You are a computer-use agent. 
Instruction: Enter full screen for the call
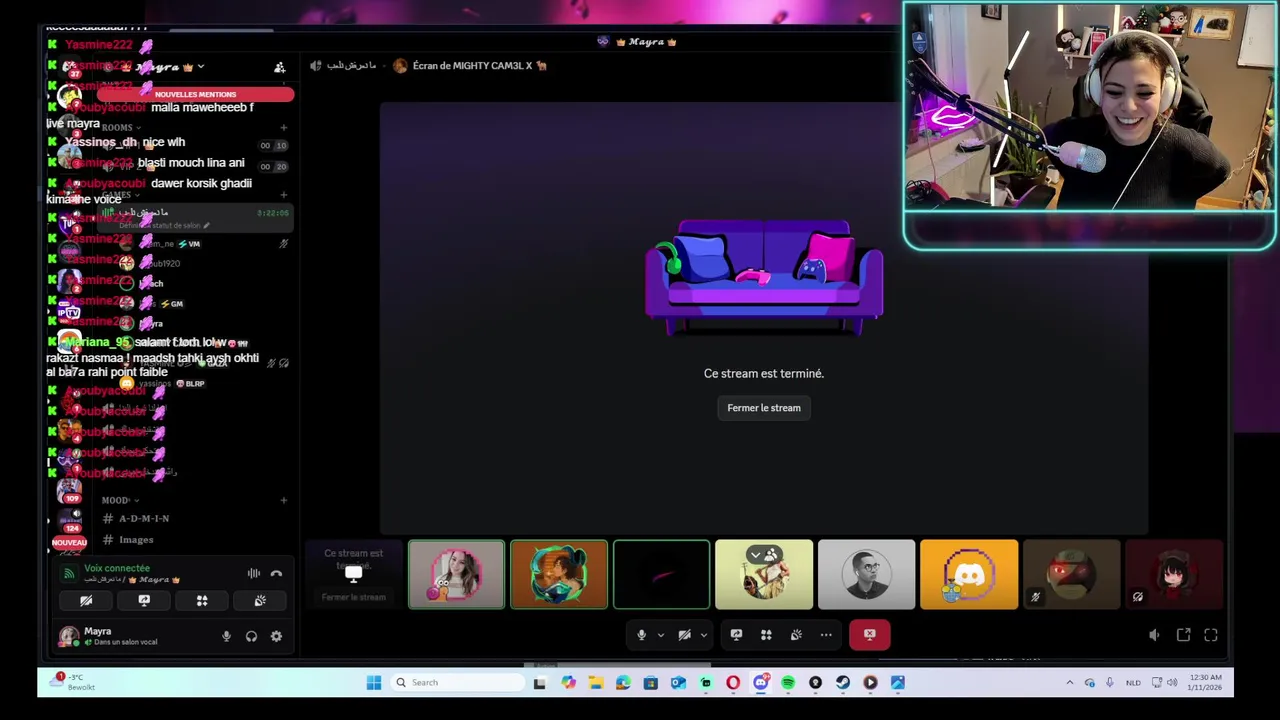[1211, 635]
